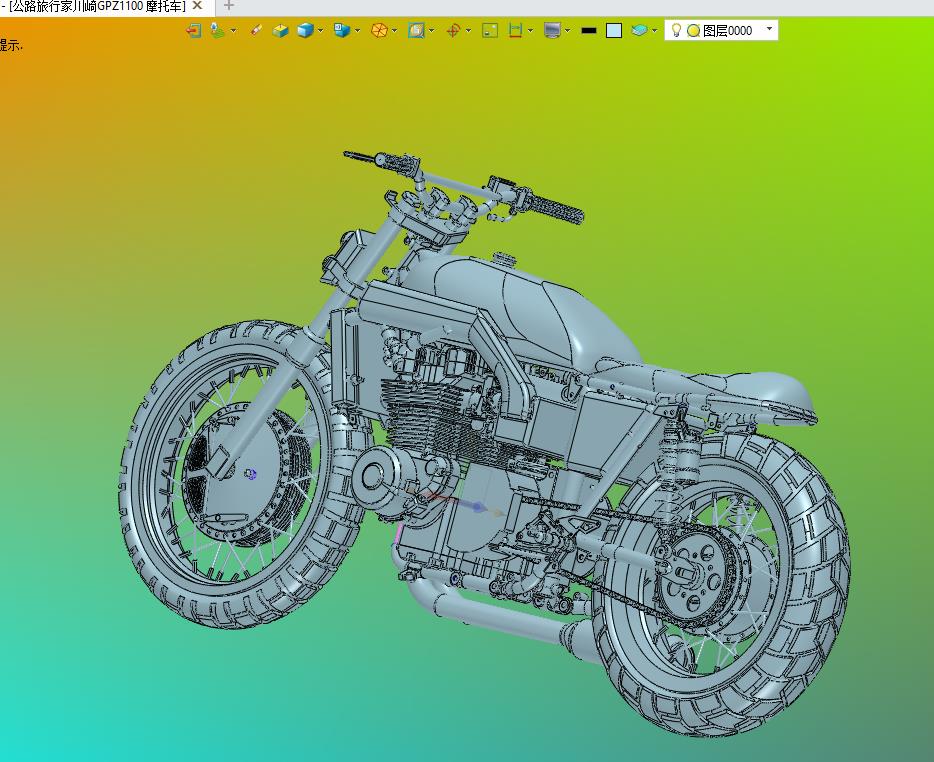Expand the monitor display dropdown arrow
The image size is (934, 762).
(567, 30)
